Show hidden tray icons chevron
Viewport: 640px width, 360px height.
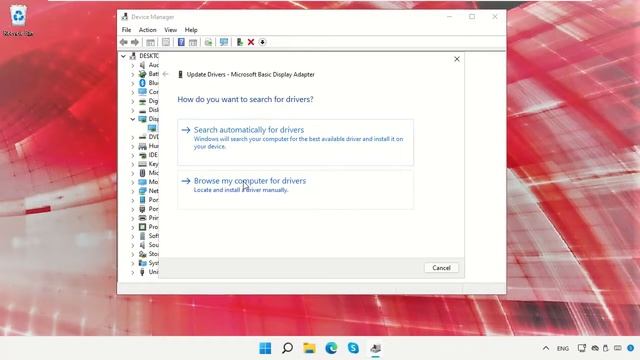[546, 348]
